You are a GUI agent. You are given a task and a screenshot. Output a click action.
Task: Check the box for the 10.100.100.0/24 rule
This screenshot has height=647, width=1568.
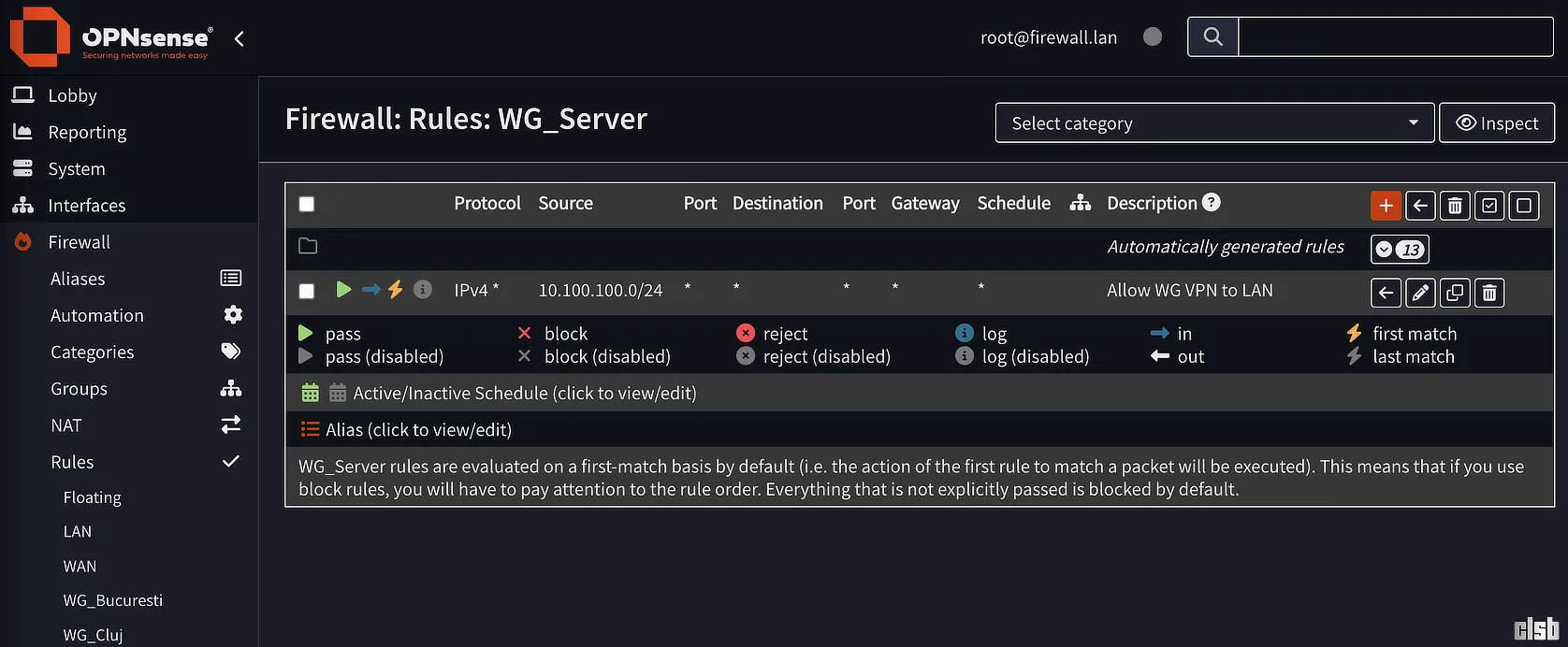pos(307,291)
